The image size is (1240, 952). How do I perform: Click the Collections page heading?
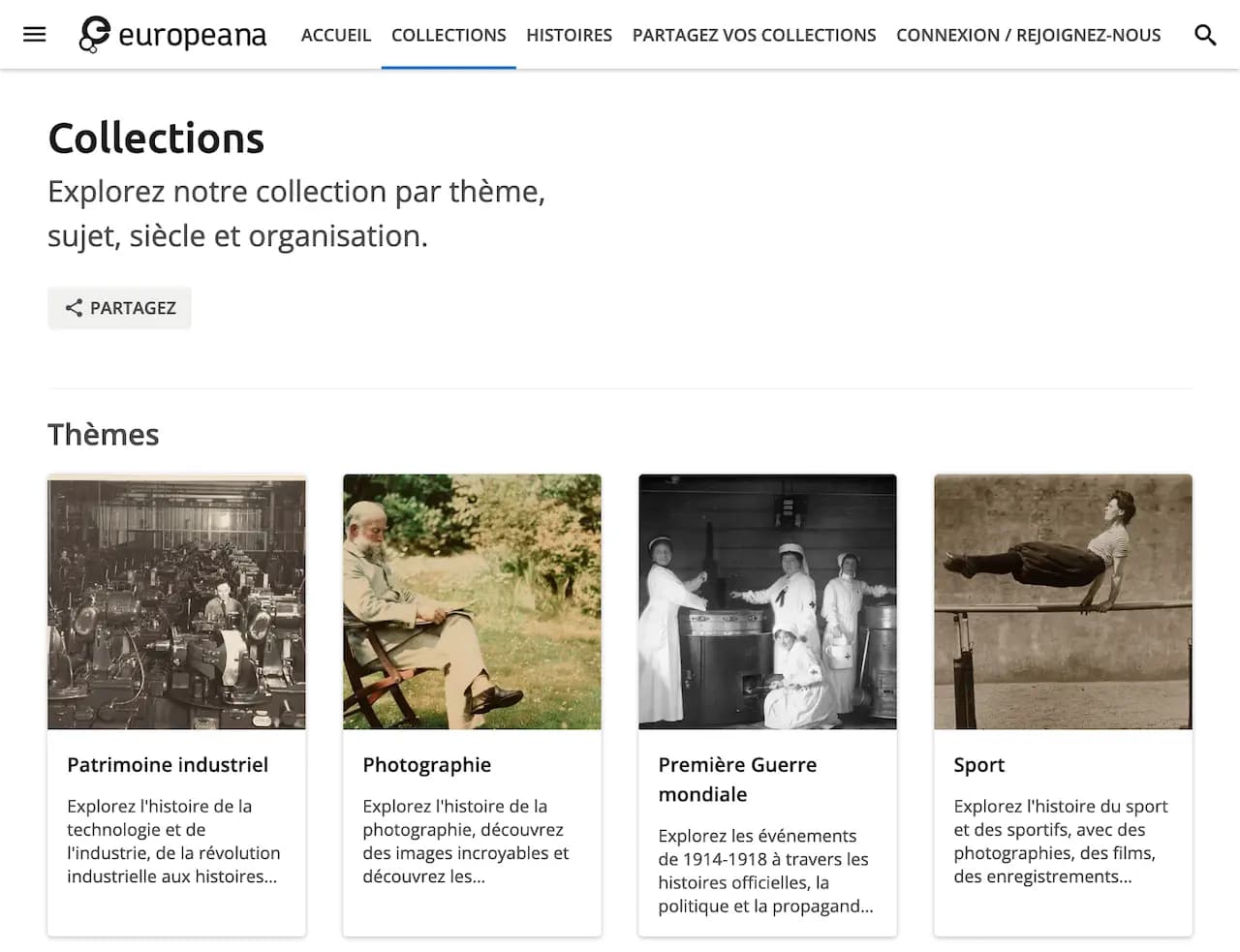[156, 138]
